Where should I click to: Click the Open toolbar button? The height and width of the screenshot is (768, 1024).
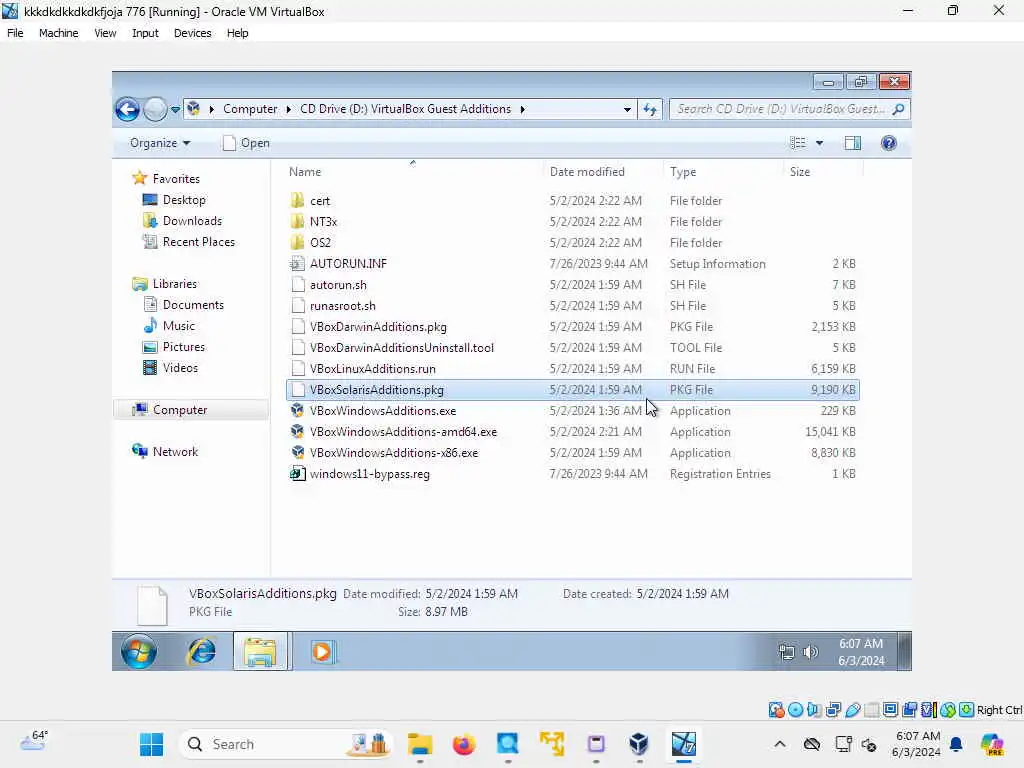(246, 143)
